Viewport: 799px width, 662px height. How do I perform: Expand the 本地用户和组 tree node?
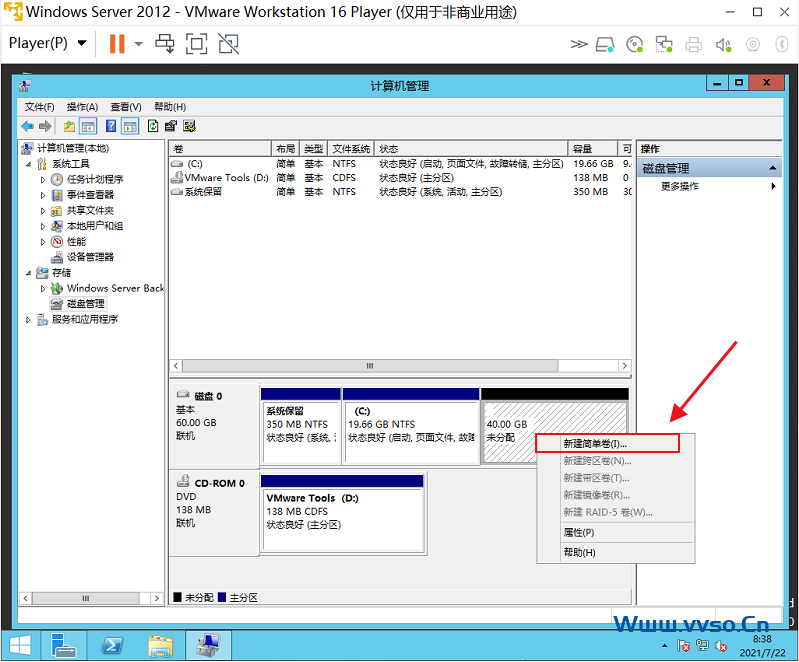tap(43, 226)
